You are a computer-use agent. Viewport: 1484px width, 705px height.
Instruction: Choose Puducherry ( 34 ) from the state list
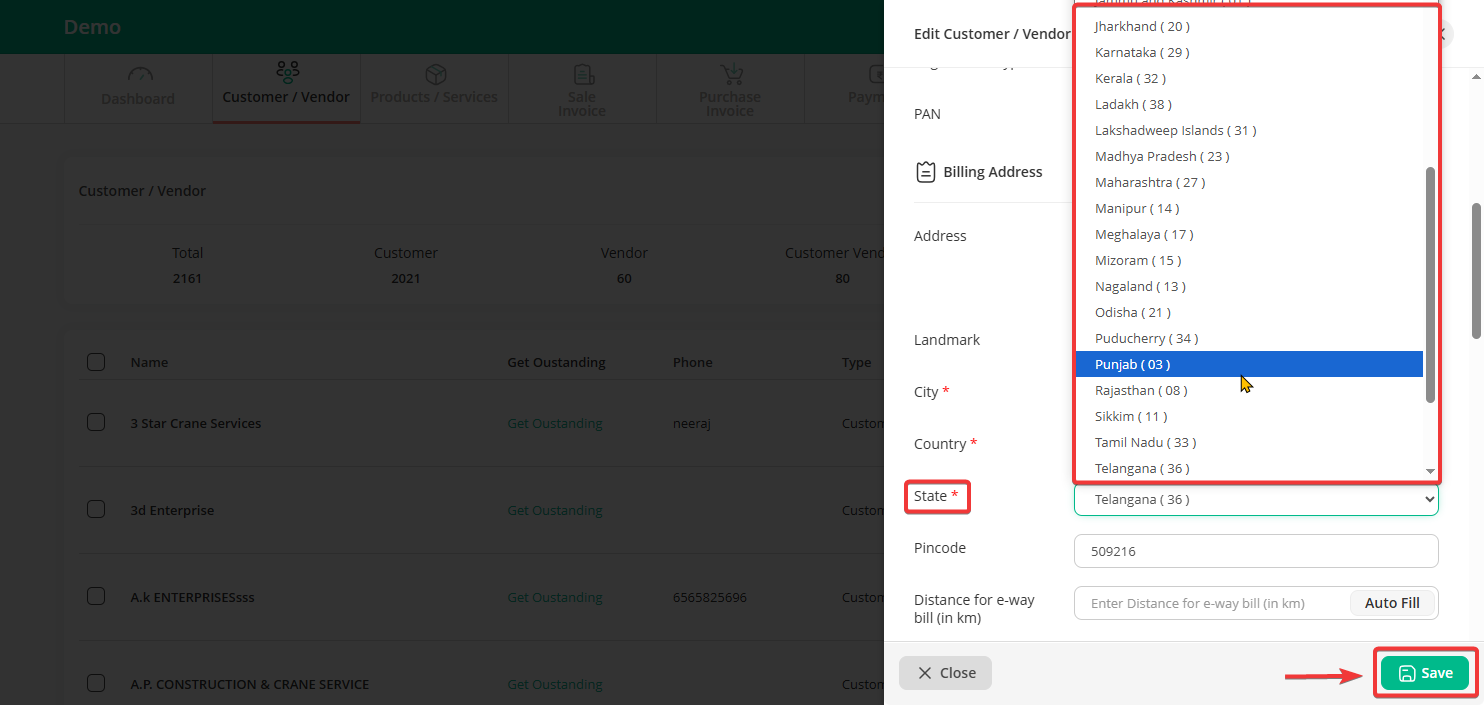[1249, 338]
